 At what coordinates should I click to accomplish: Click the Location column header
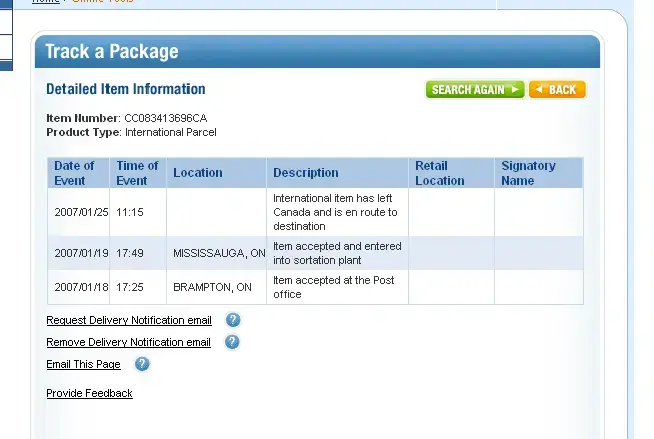pyautogui.click(x=216, y=173)
